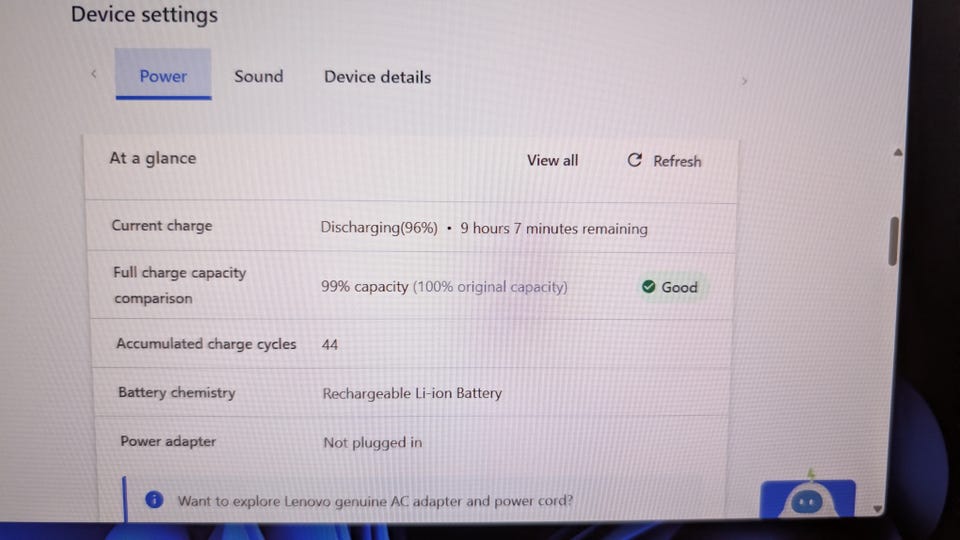960x540 pixels.
Task: Click the vertical scrollbar thumb
Action: (893, 241)
